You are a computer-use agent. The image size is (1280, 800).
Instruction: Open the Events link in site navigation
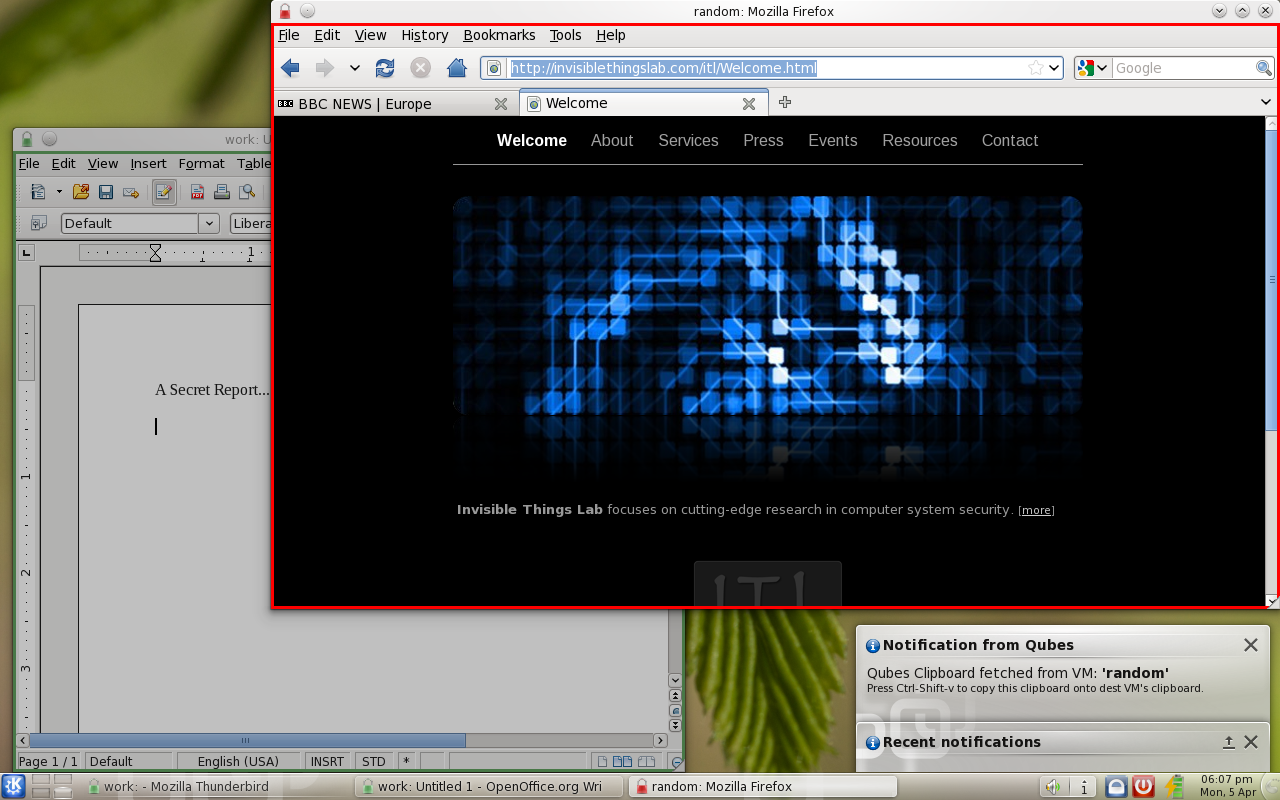pos(833,141)
